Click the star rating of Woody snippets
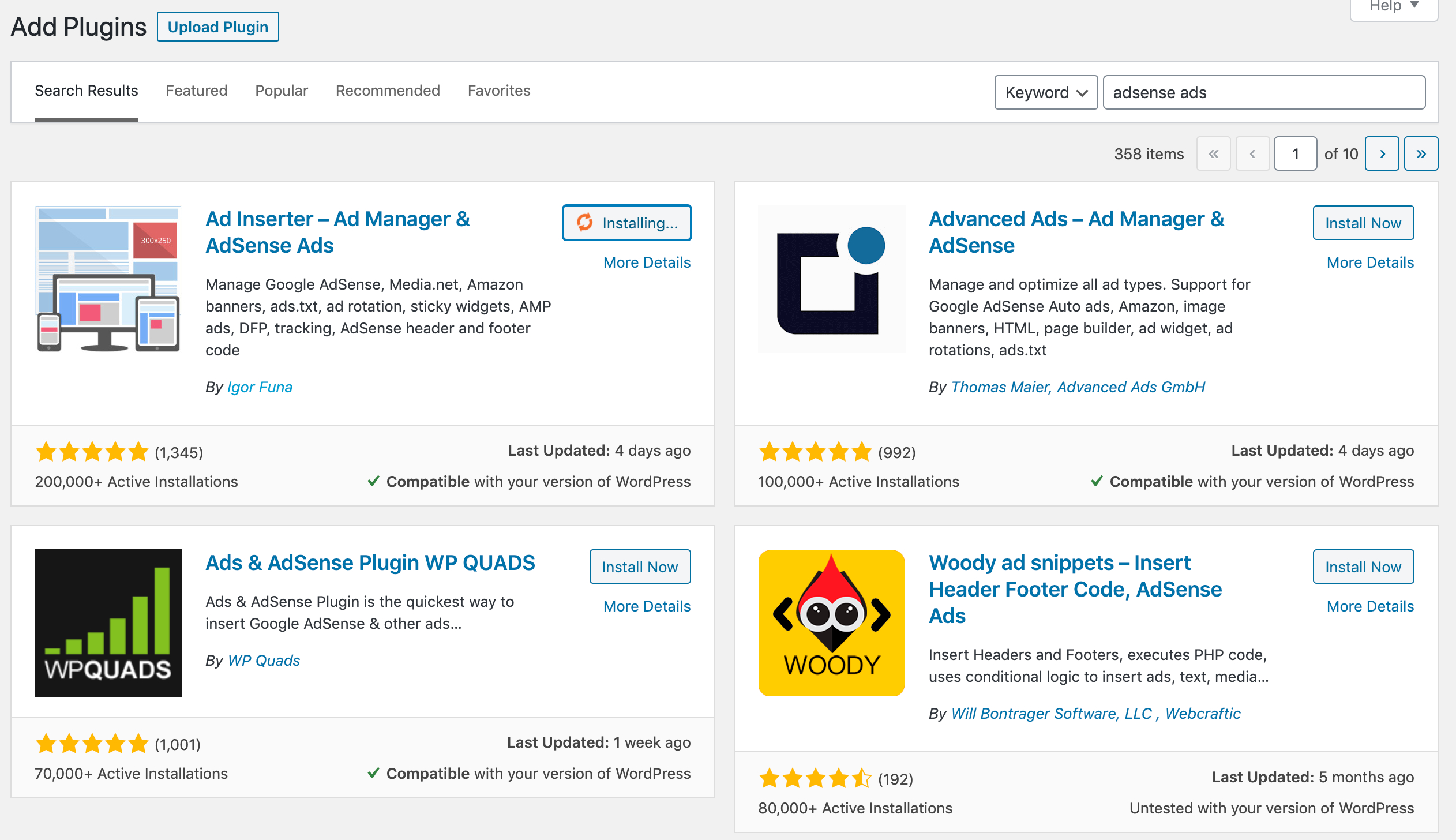 click(x=815, y=778)
